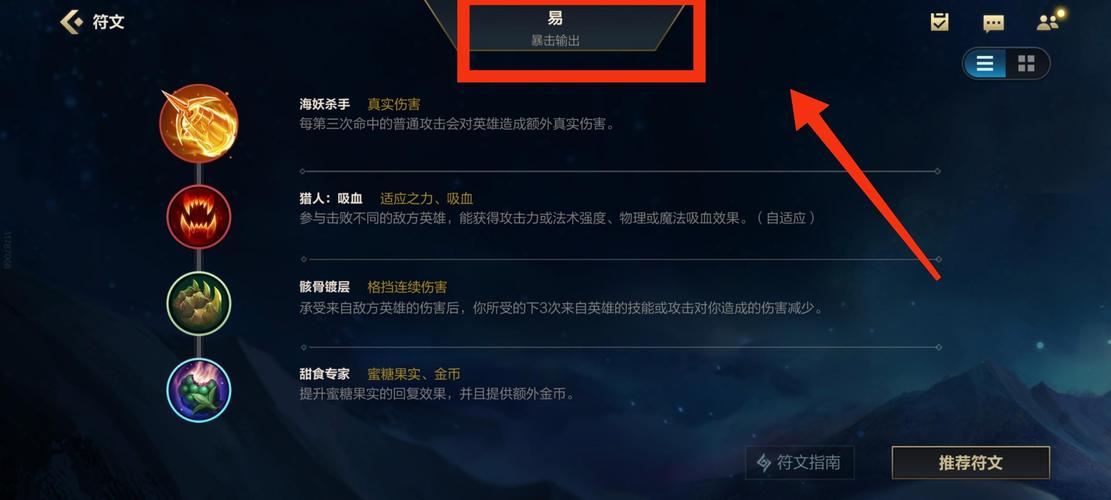The image size is (1111, 500).
Task: Select the 甜食专家 rune icon
Action: pyautogui.click(x=198, y=390)
